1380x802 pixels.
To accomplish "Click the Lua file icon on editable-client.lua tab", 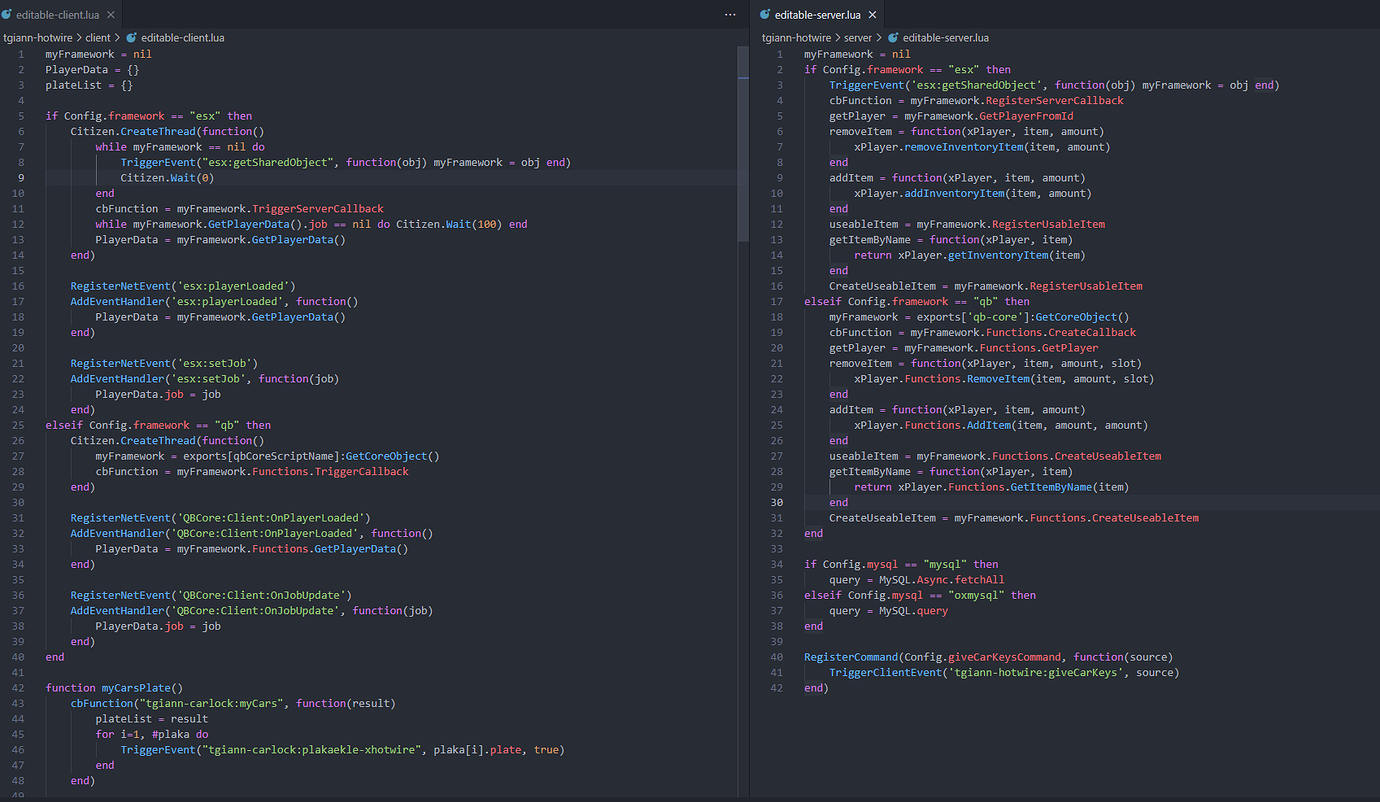I will 8,14.
